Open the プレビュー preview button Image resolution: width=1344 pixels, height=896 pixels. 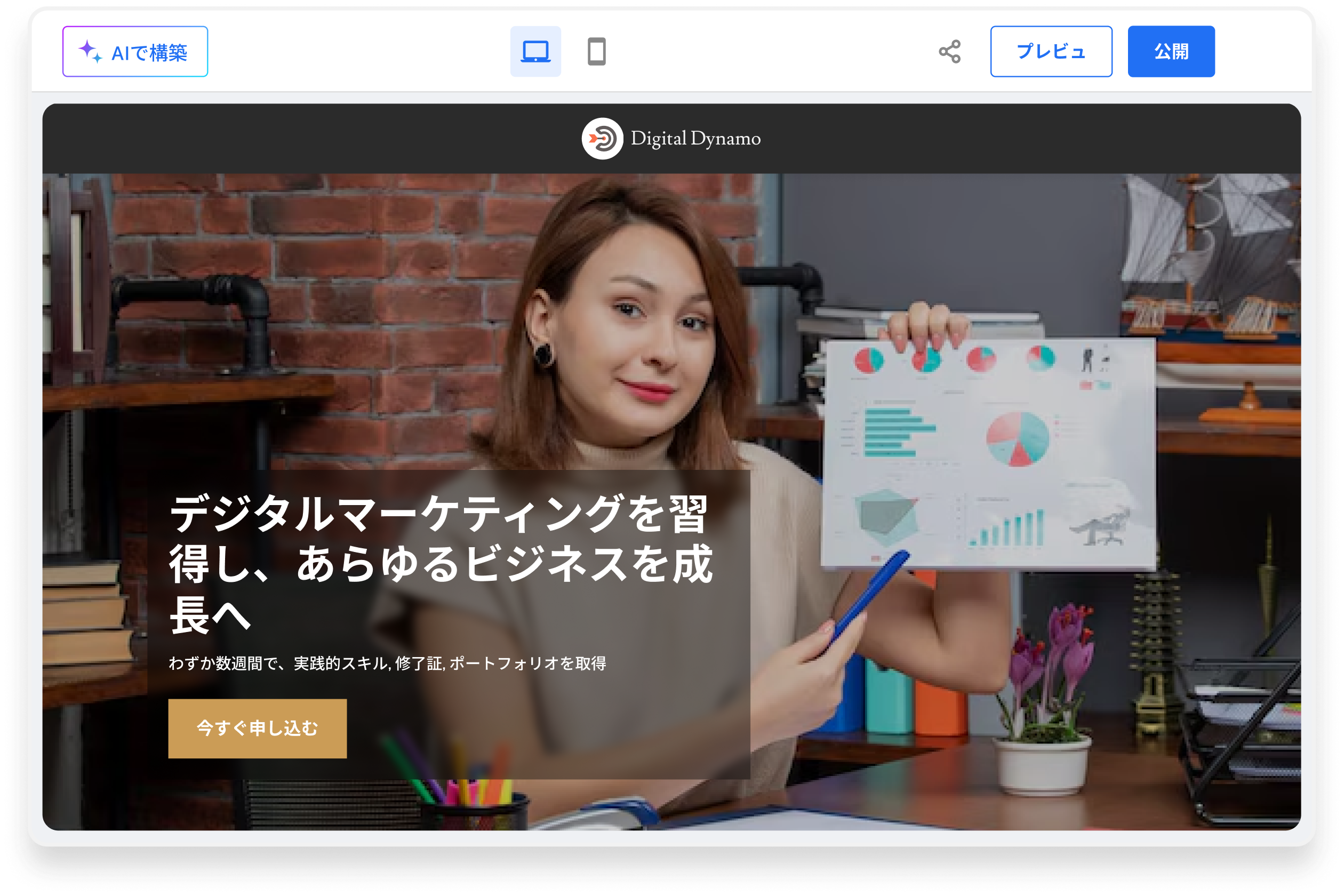tap(1050, 51)
